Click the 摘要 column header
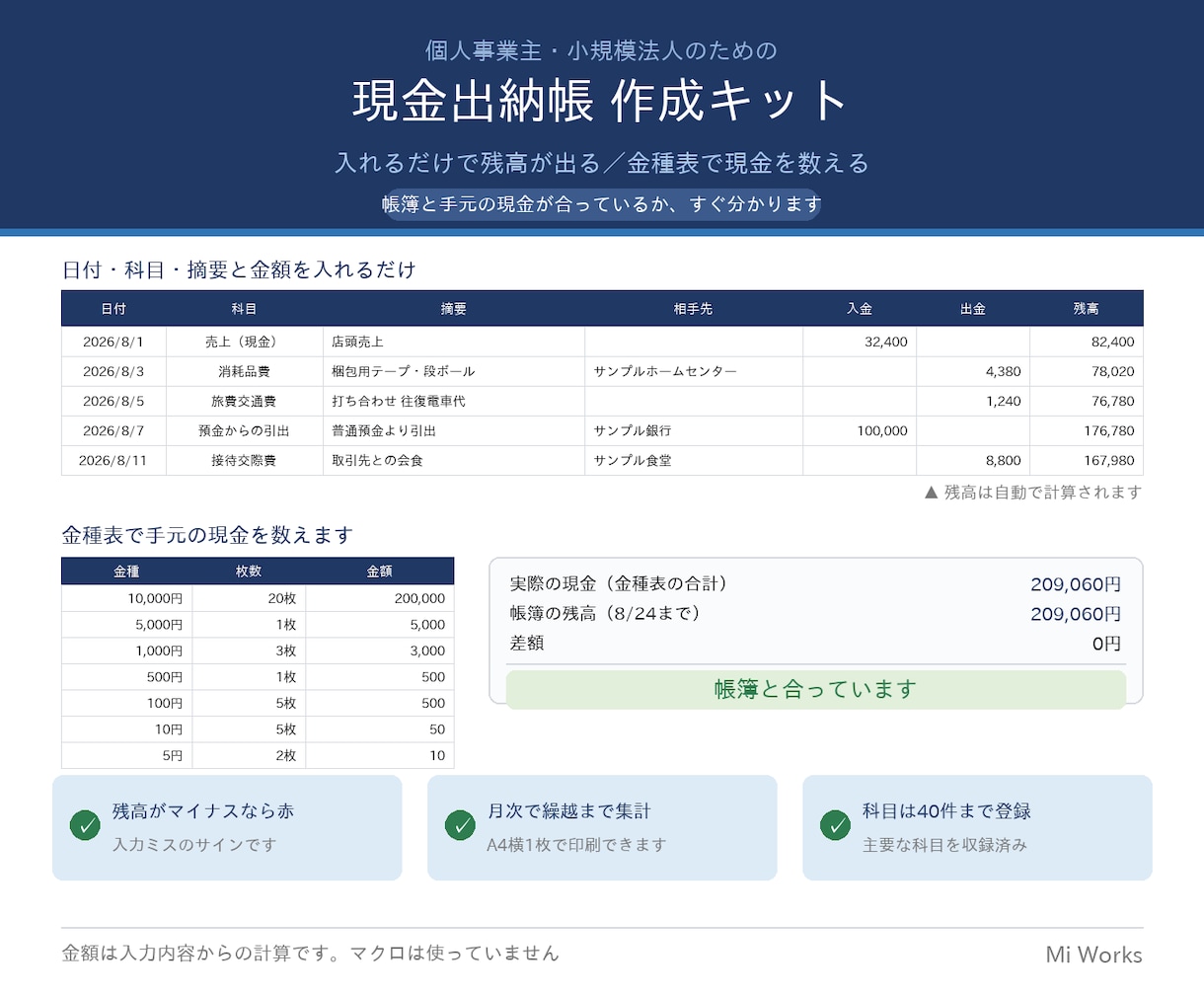This screenshot has height=995, width=1204. (454, 309)
